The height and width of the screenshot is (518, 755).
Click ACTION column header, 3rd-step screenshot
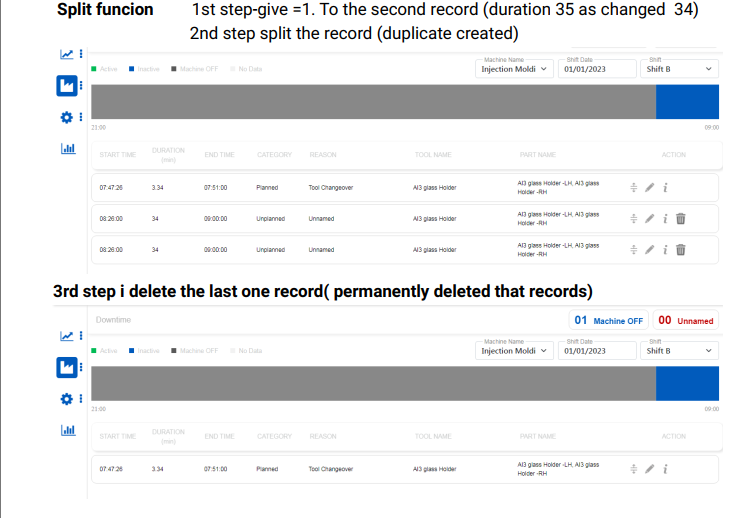tap(674, 436)
